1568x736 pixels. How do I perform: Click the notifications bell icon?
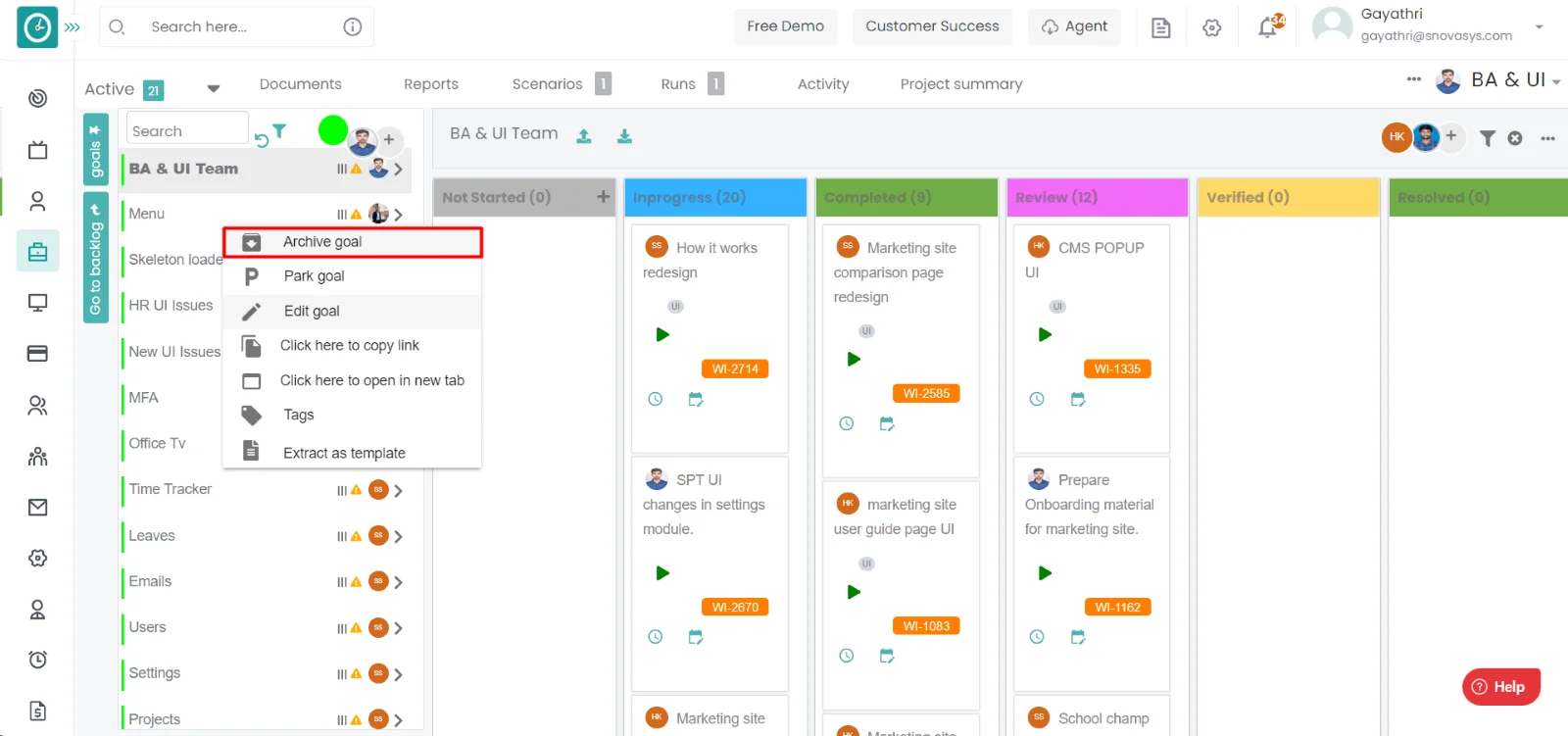(1268, 27)
